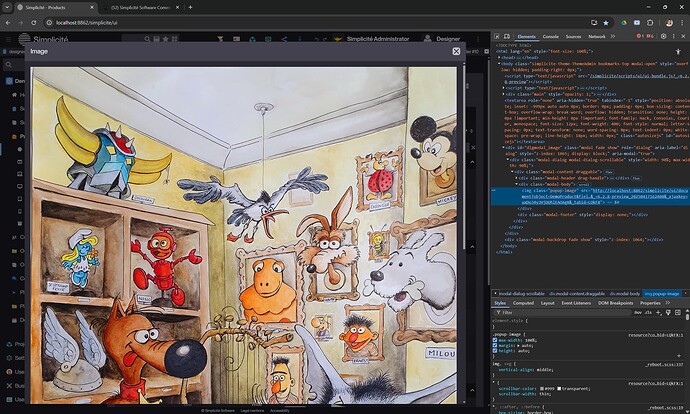Click the browser address bar URL
Image resolution: width=690 pixels, height=414 pixels.
pos(87,22)
